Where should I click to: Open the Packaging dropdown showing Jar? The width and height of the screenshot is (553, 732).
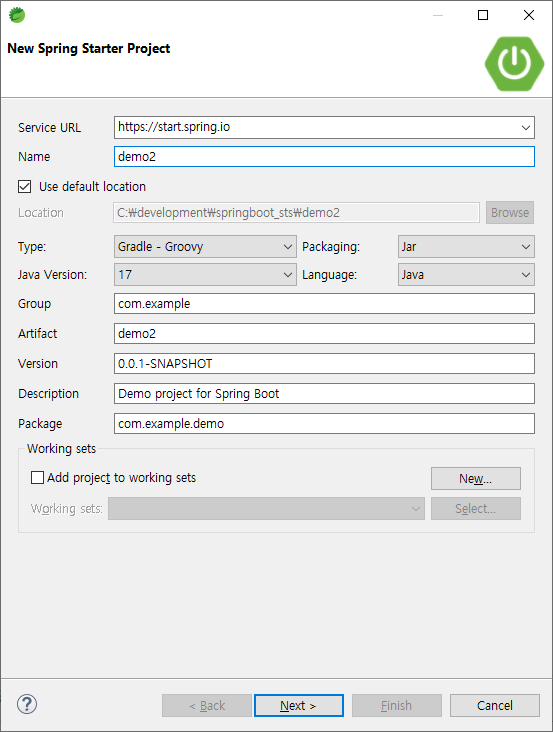coord(466,246)
